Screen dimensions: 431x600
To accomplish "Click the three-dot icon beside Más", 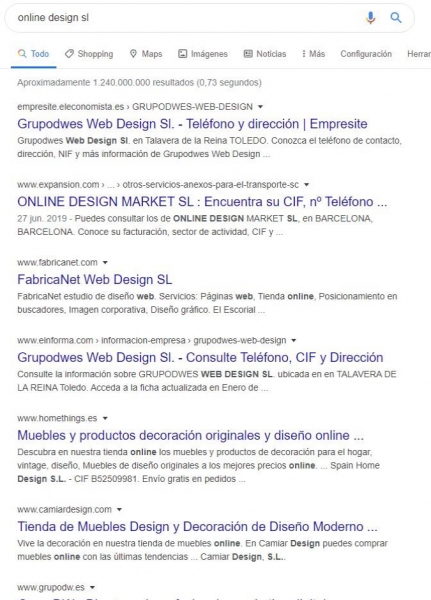I will pos(304,54).
